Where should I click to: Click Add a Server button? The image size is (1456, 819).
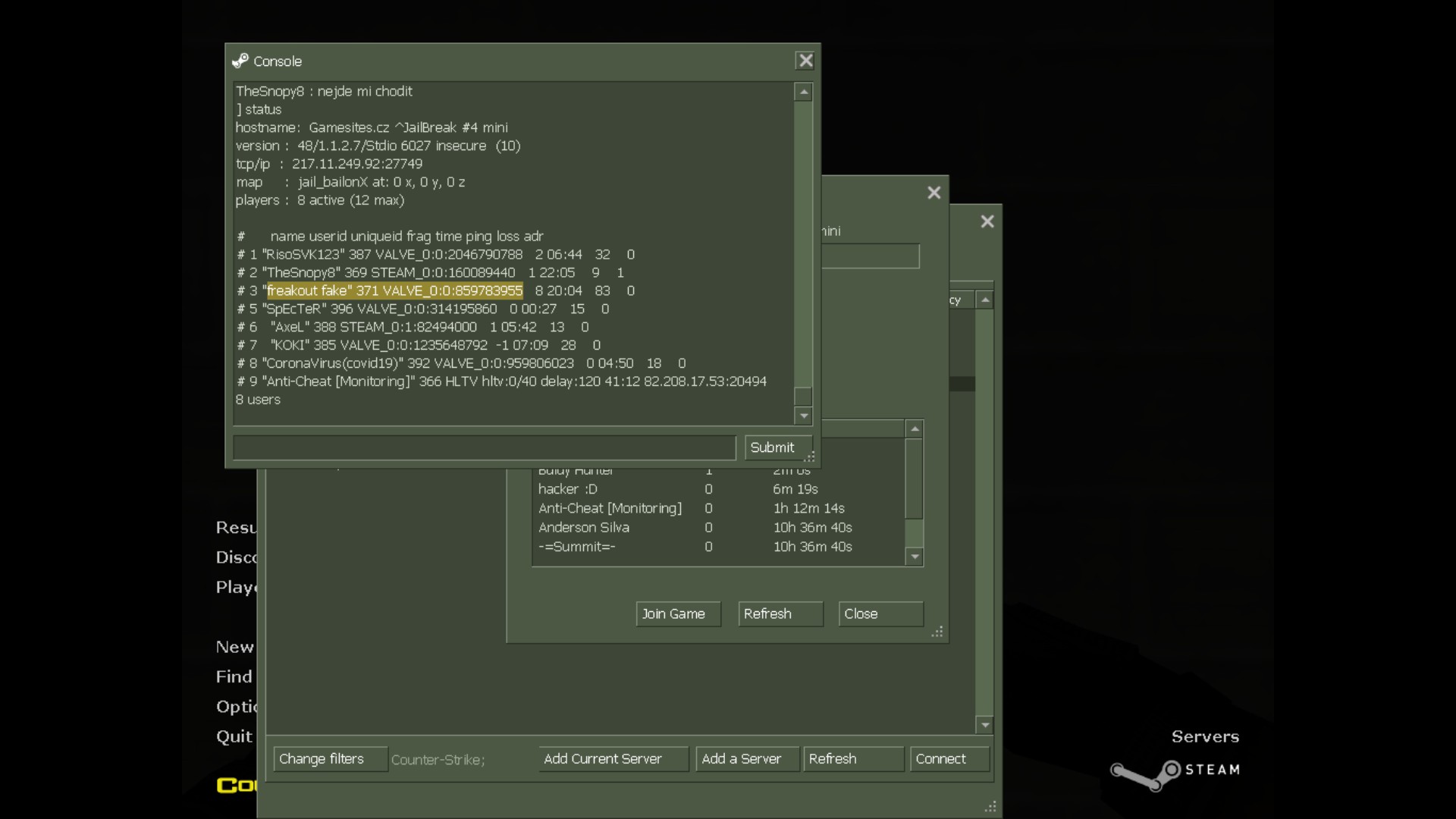coord(748,759)
